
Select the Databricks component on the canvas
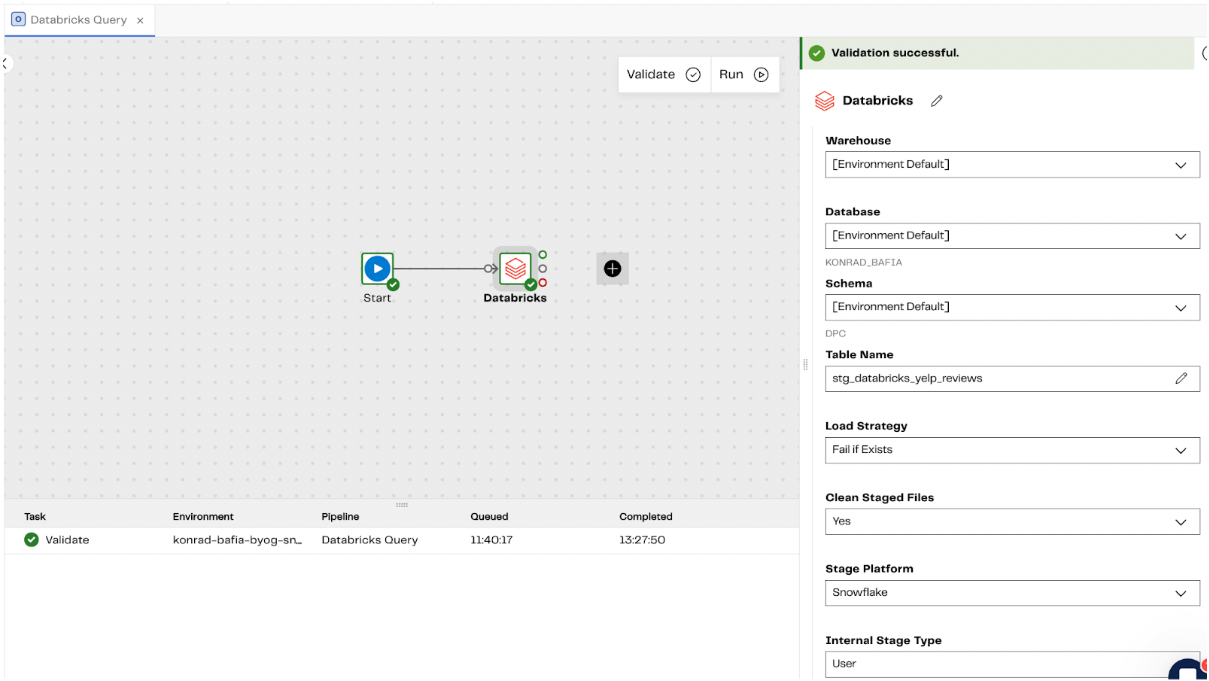[515, 266]
